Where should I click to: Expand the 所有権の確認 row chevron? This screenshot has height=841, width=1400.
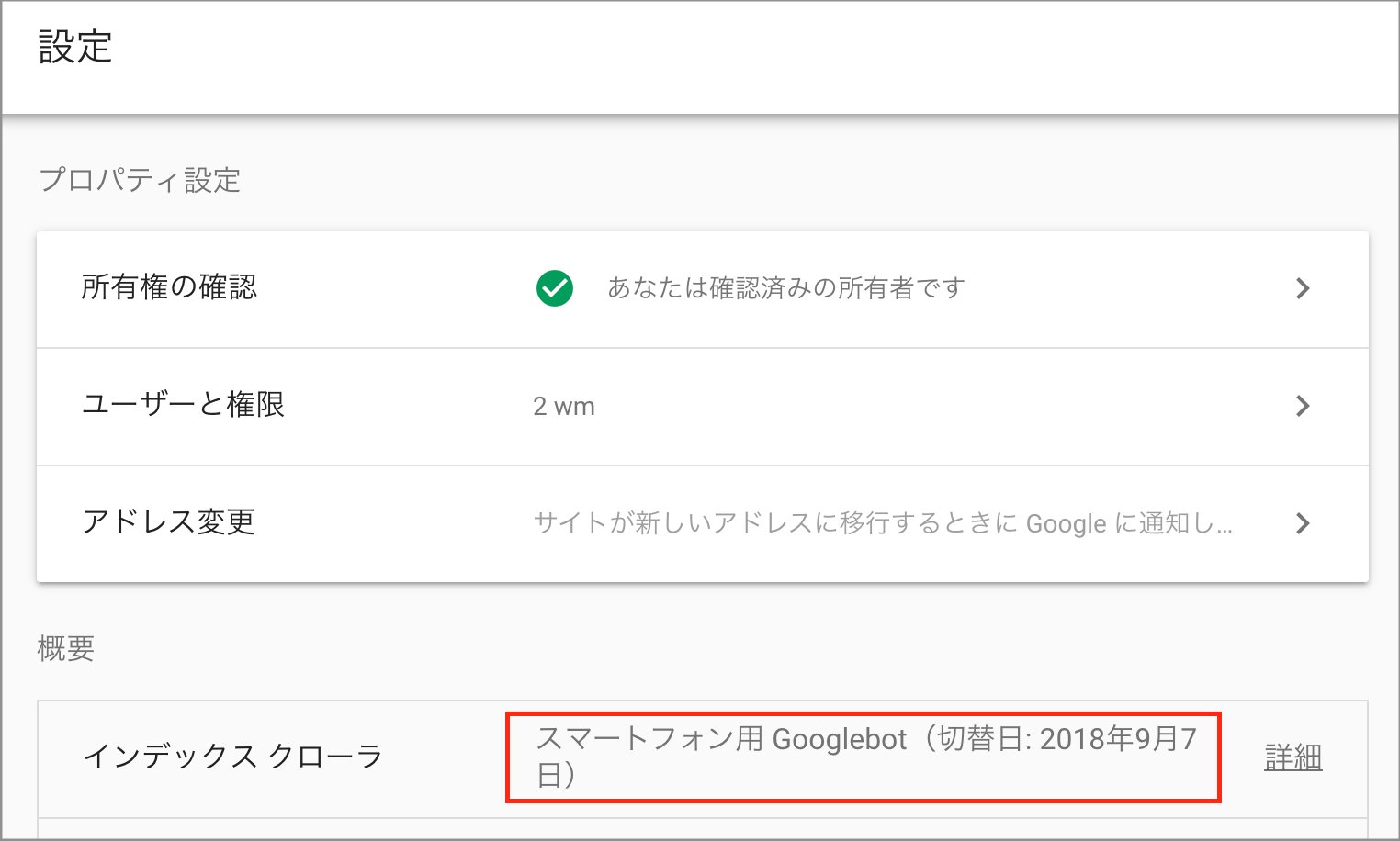pyautogui.click(x=1302, y=288)
